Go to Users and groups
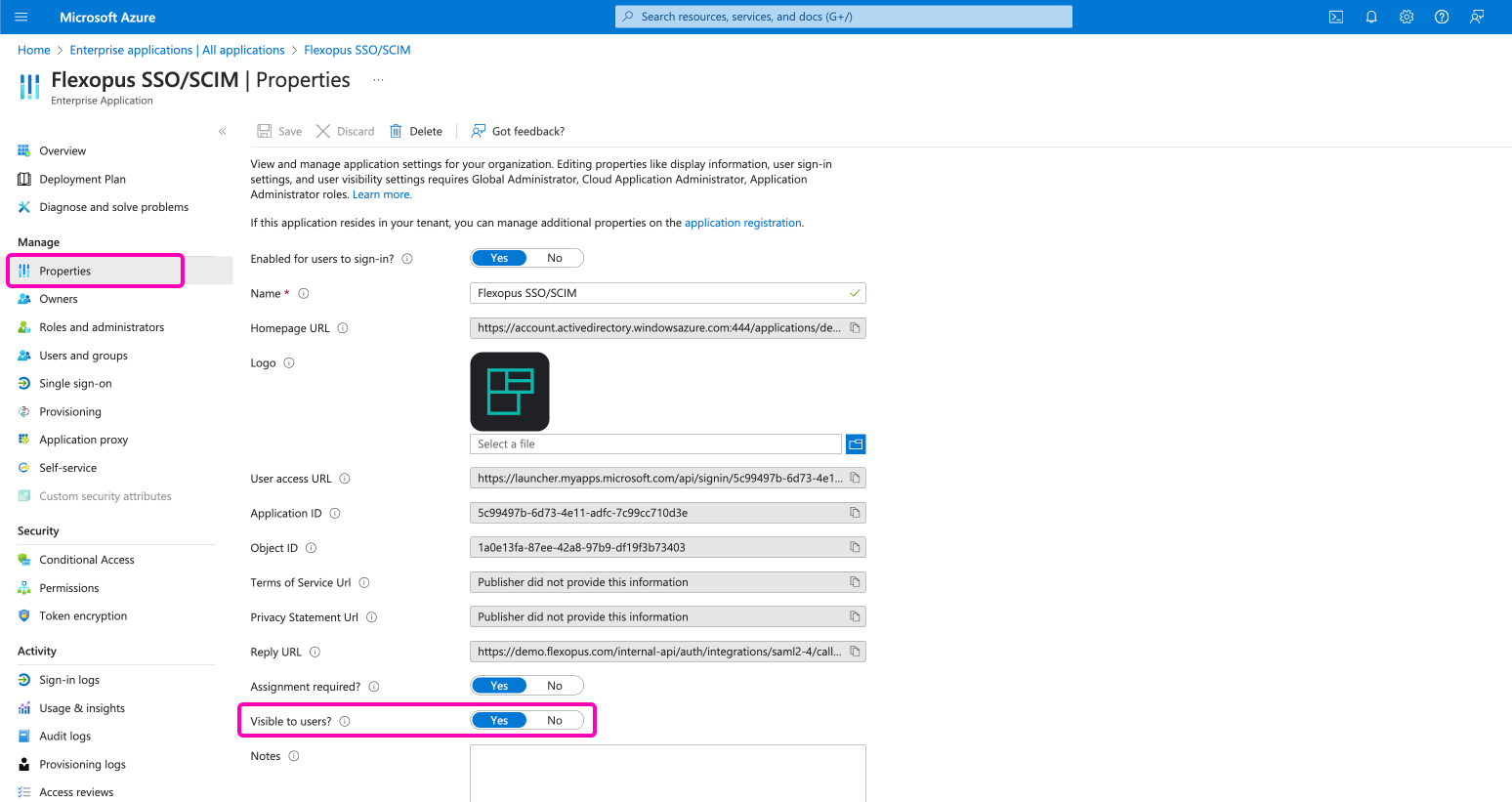Viewport: 1512px width, 802px height. coord(83,356)
